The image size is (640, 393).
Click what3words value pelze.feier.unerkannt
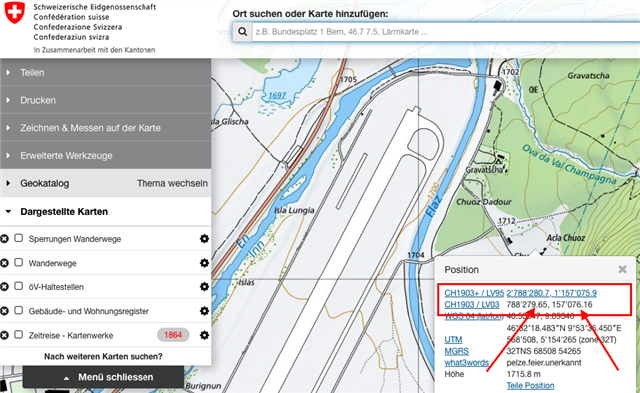[x=544, y=362]
